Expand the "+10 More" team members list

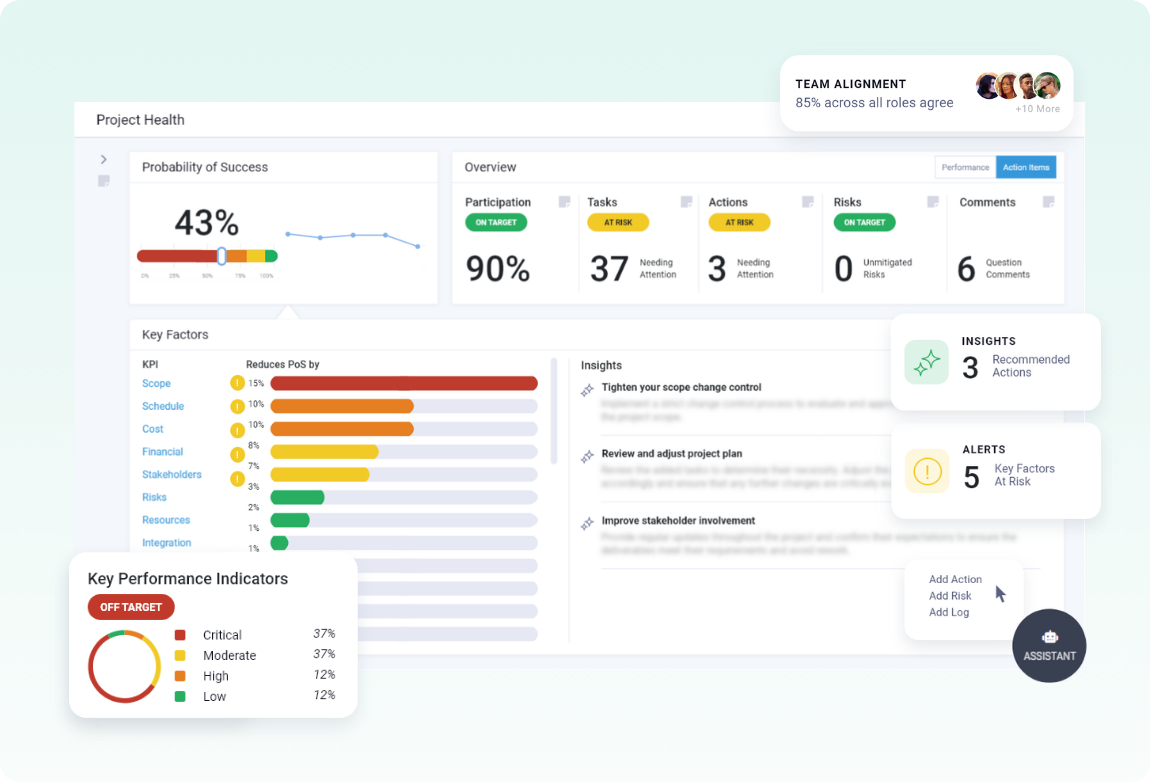coord(1037,108)
